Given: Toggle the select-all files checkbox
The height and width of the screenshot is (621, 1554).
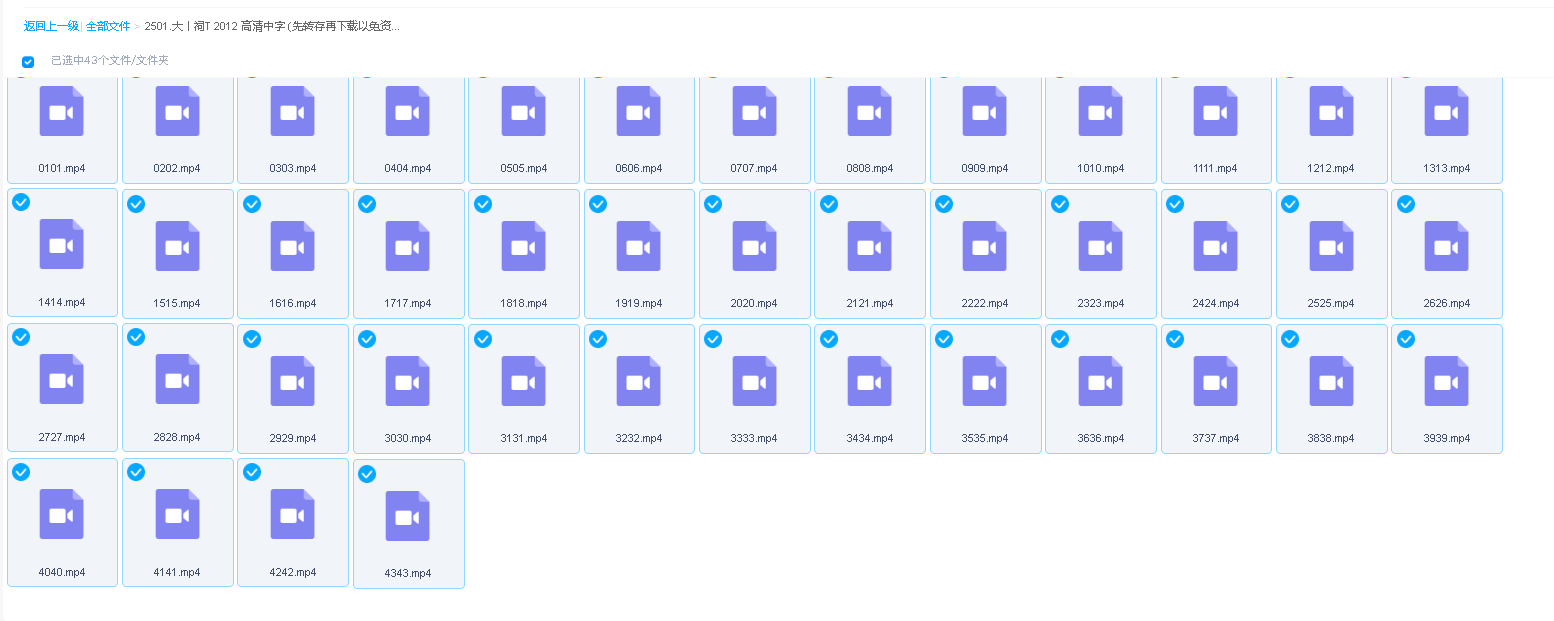Looking at the screenshot, I should 28,62.
